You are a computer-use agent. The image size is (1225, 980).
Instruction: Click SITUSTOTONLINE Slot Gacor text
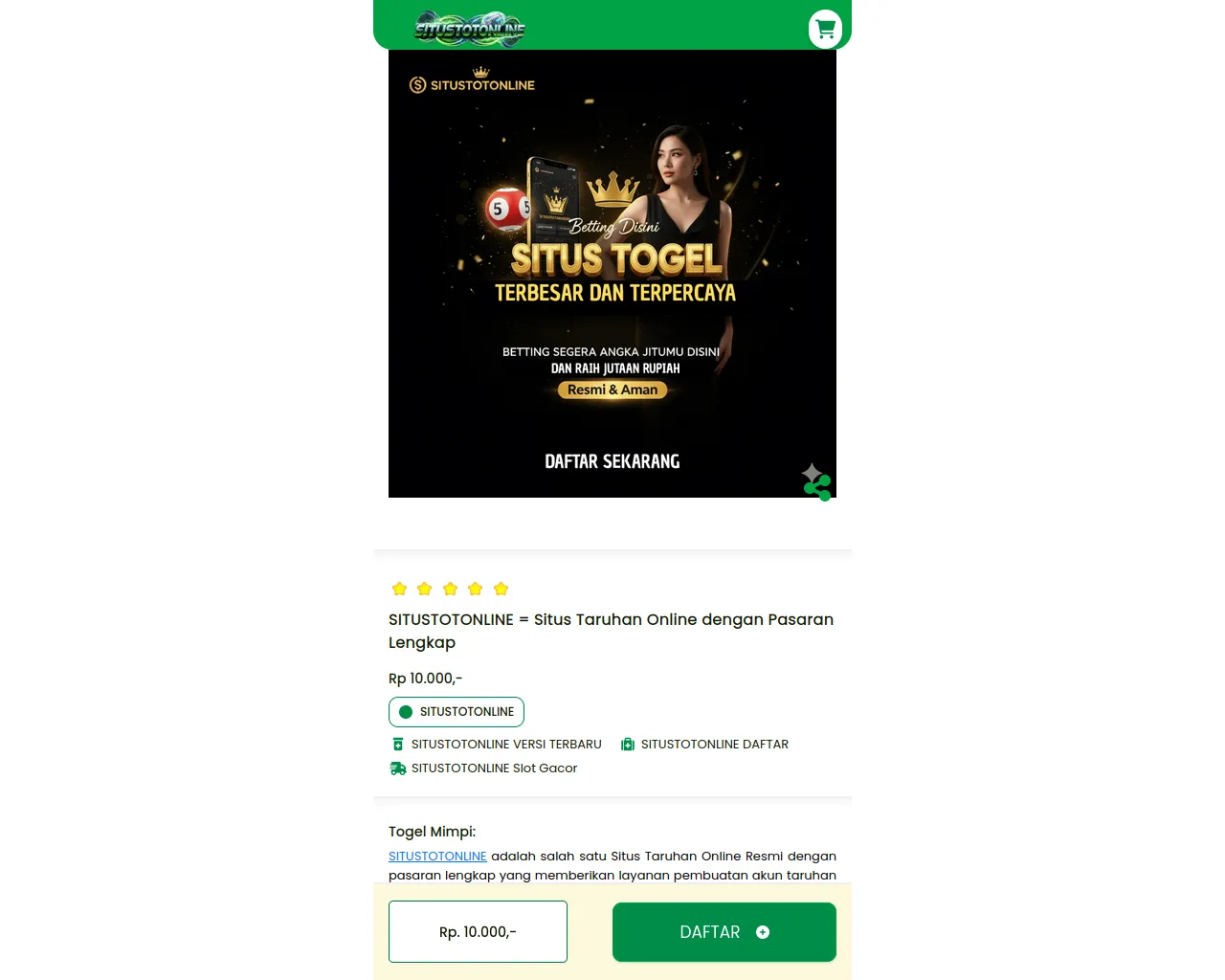(494, 768)
